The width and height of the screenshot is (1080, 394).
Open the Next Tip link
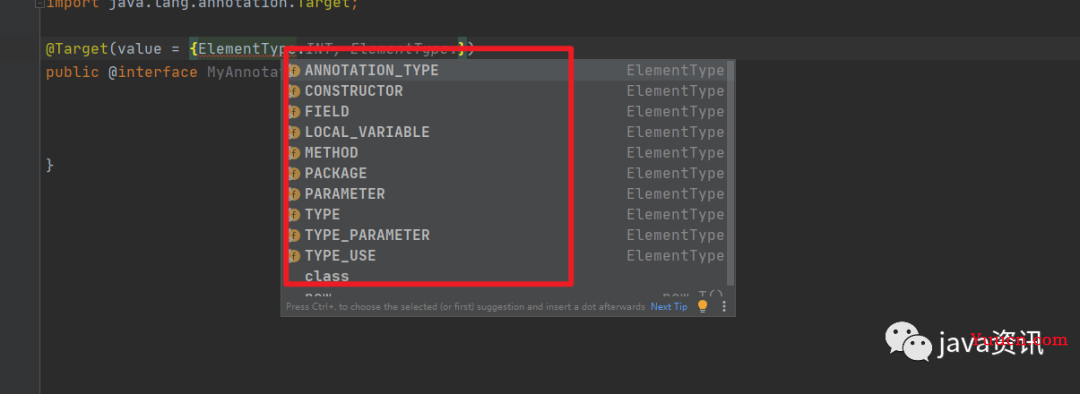[x=669, y=307]
